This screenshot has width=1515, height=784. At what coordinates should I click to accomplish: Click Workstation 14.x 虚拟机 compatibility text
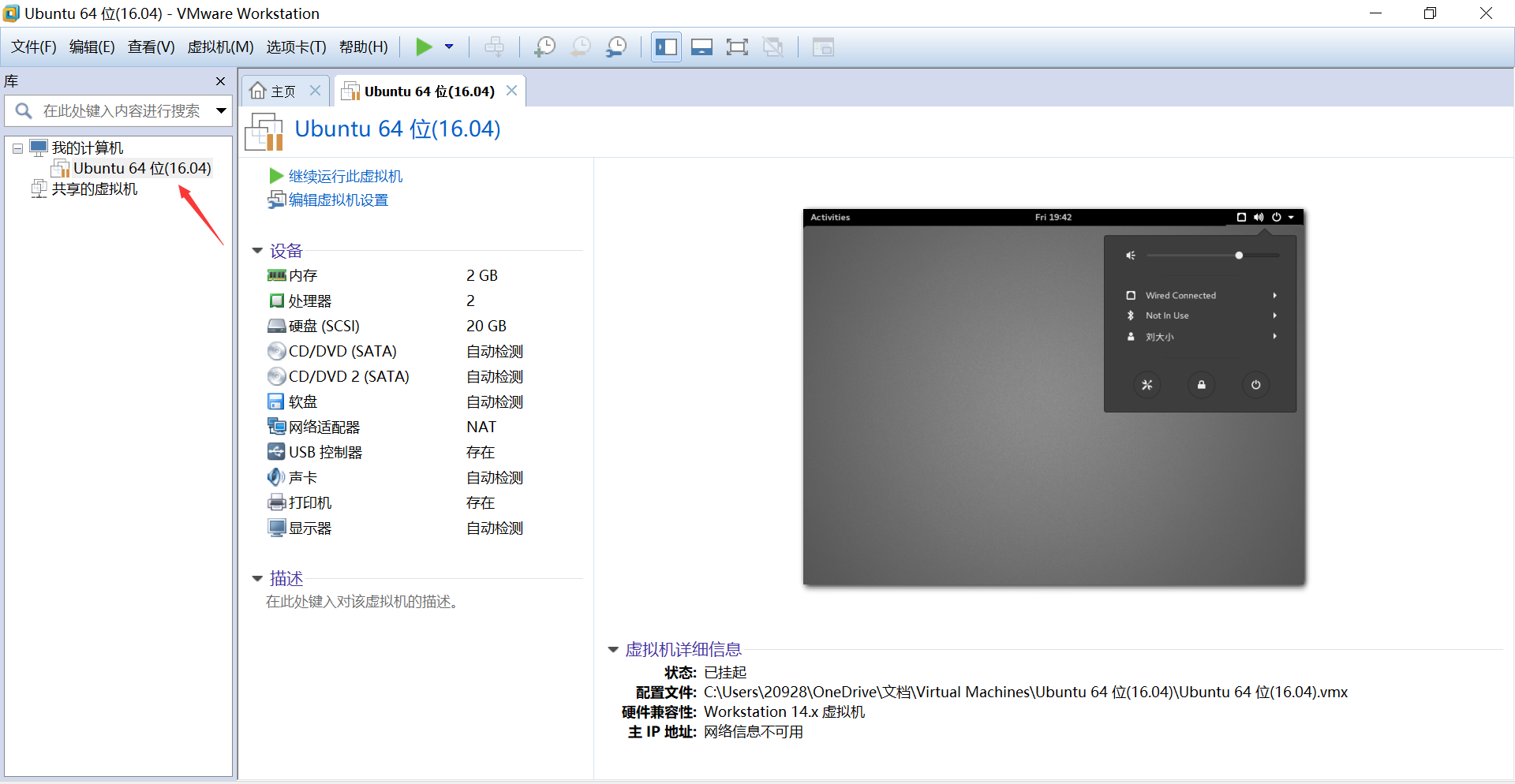[x=784, y=711]
